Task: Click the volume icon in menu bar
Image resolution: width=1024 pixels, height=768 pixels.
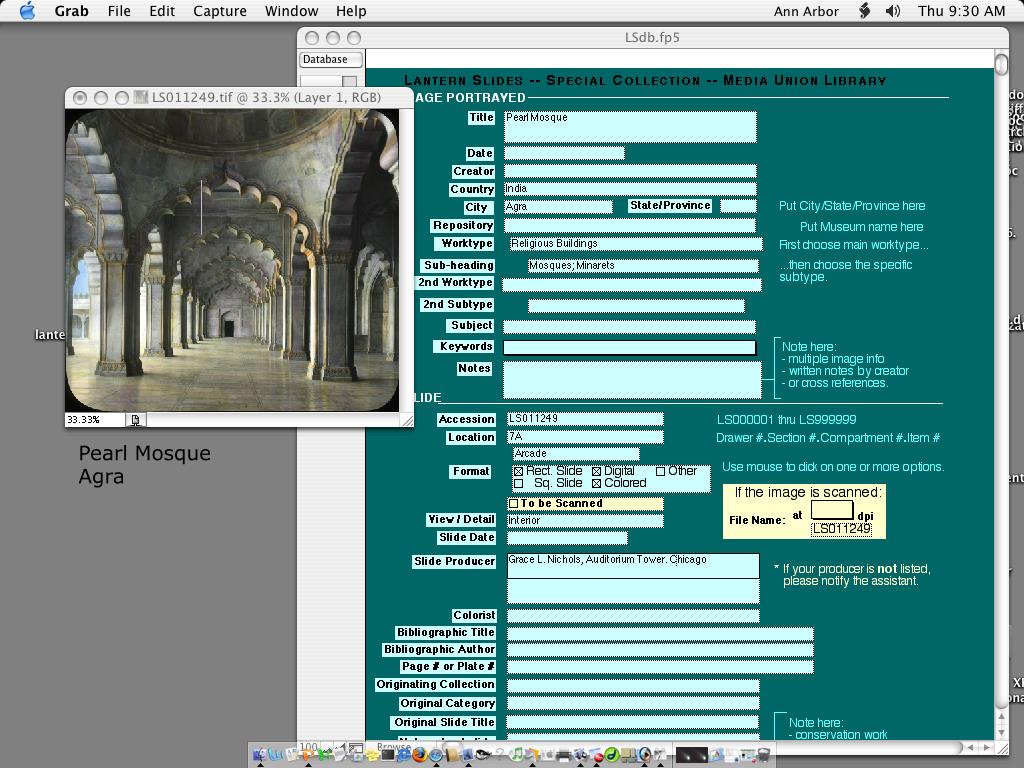Action: click(893, 11)
